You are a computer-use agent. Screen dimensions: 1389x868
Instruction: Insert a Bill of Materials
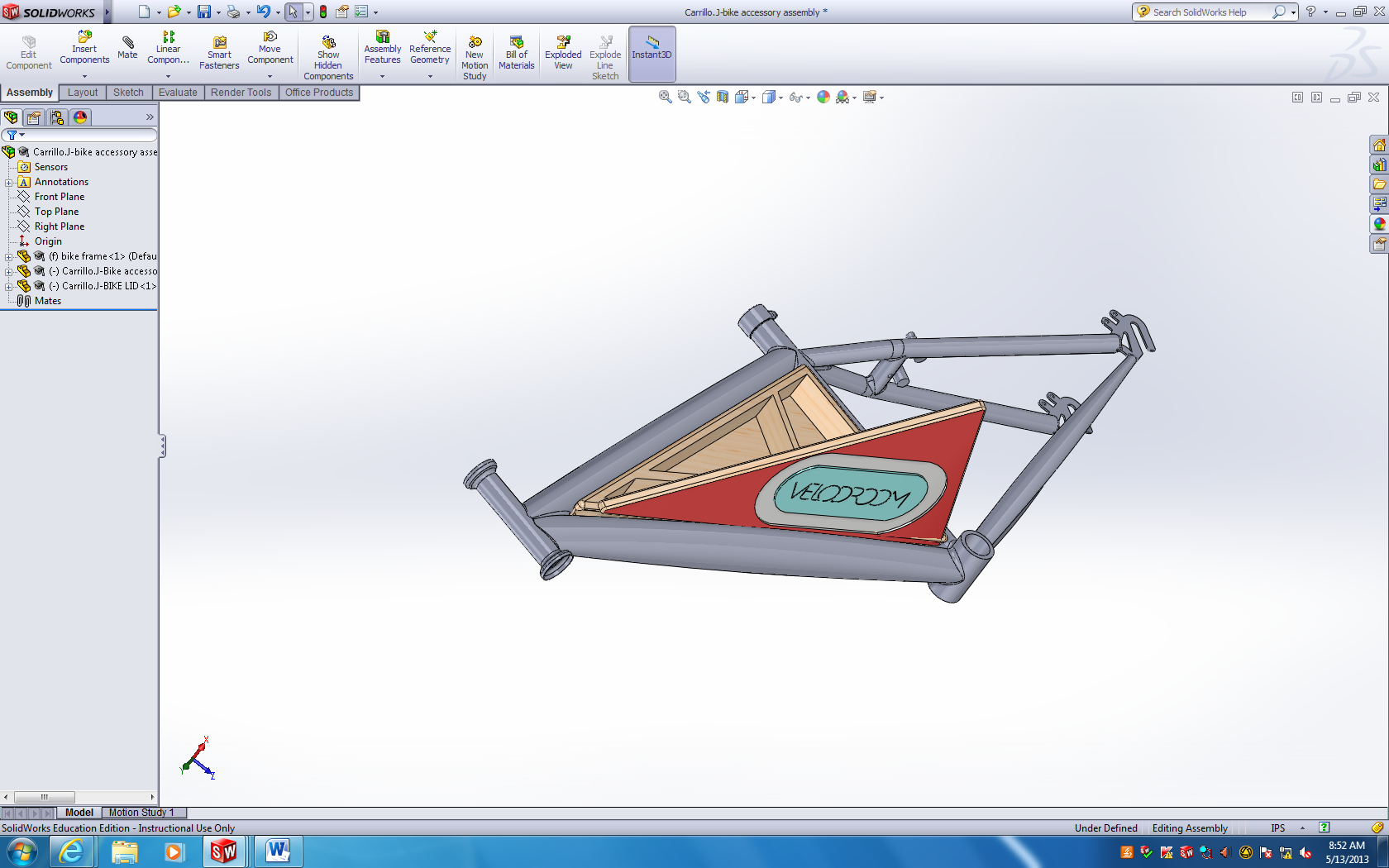pyautogui.click(x=517, y=53)
